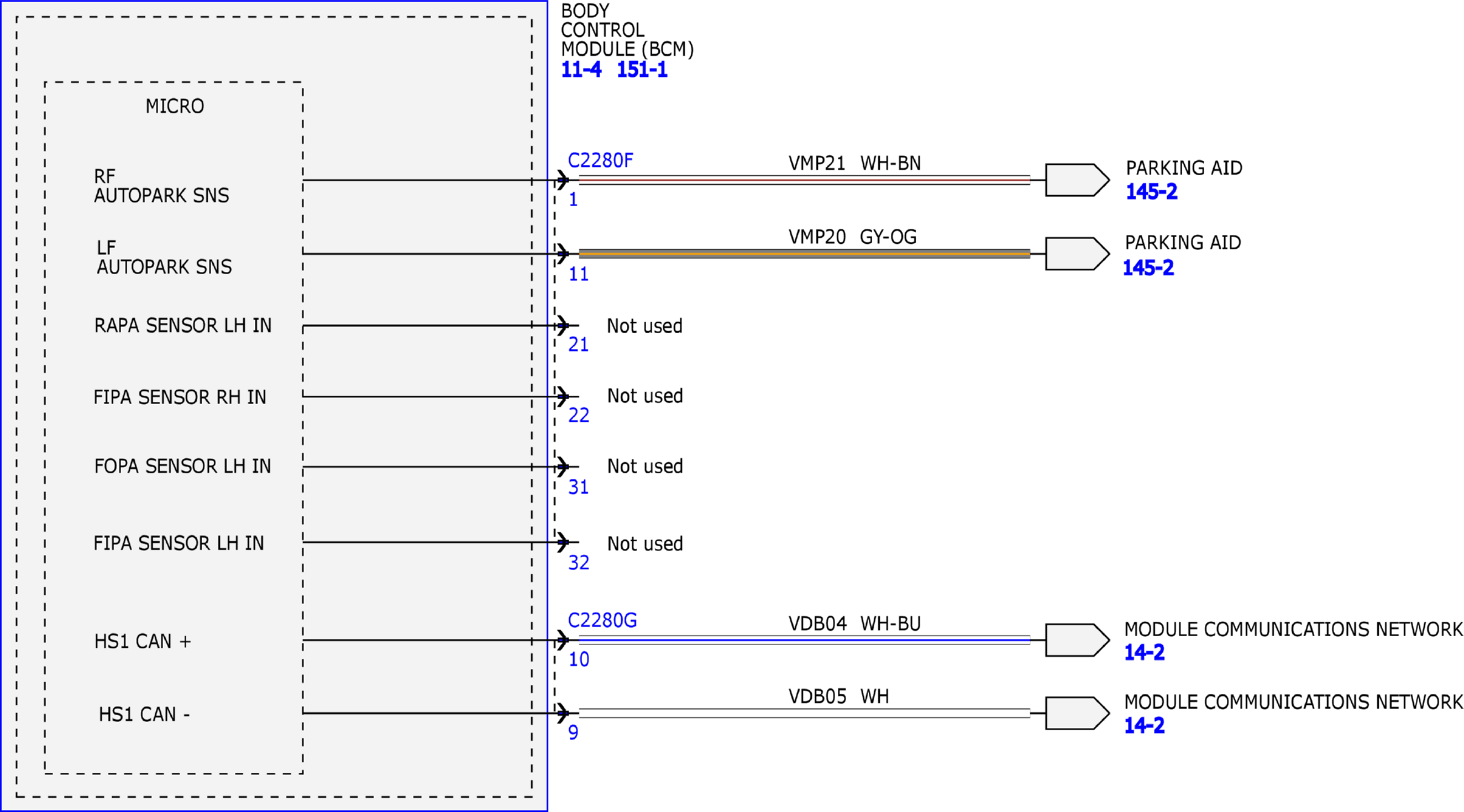Select the VMP20 GY-OG wire label
This screenshot has height=812, width=1464.
[x=852, y=237]
